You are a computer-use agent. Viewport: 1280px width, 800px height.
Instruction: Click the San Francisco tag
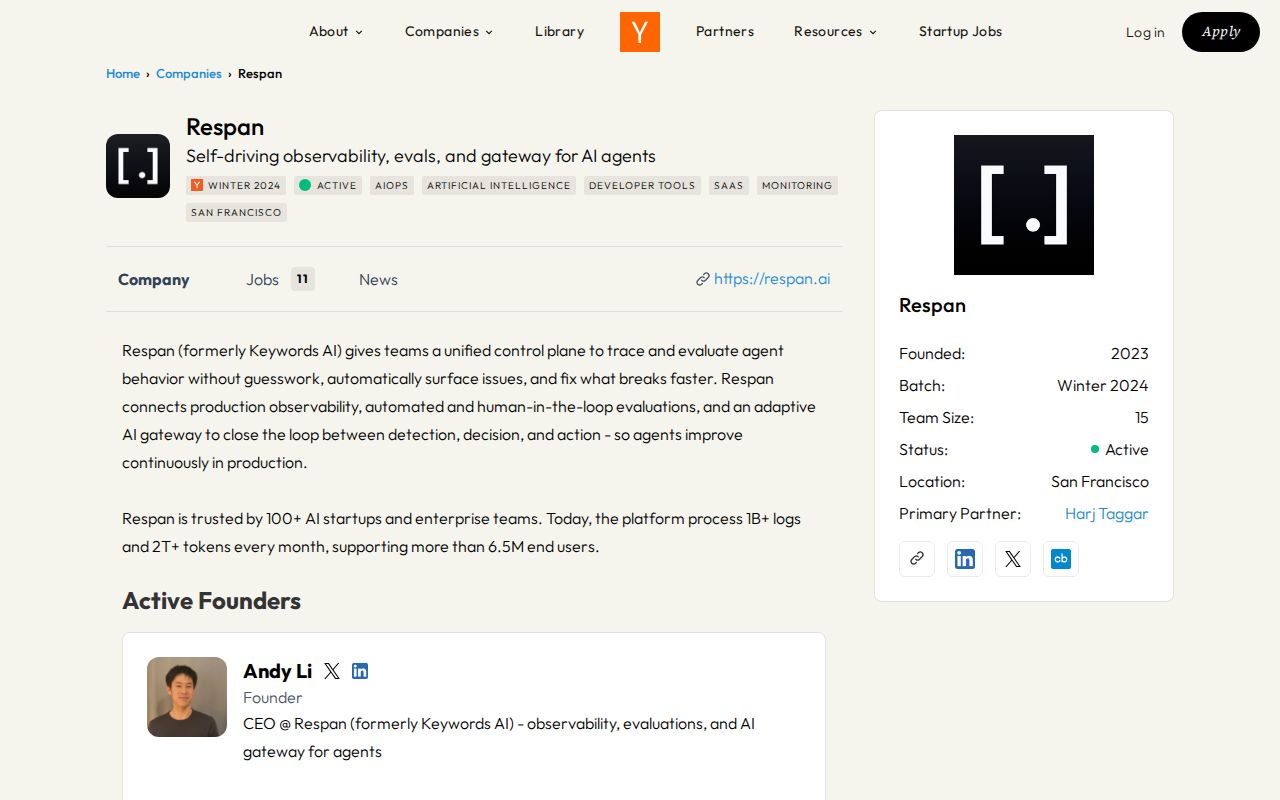[236, 212]
